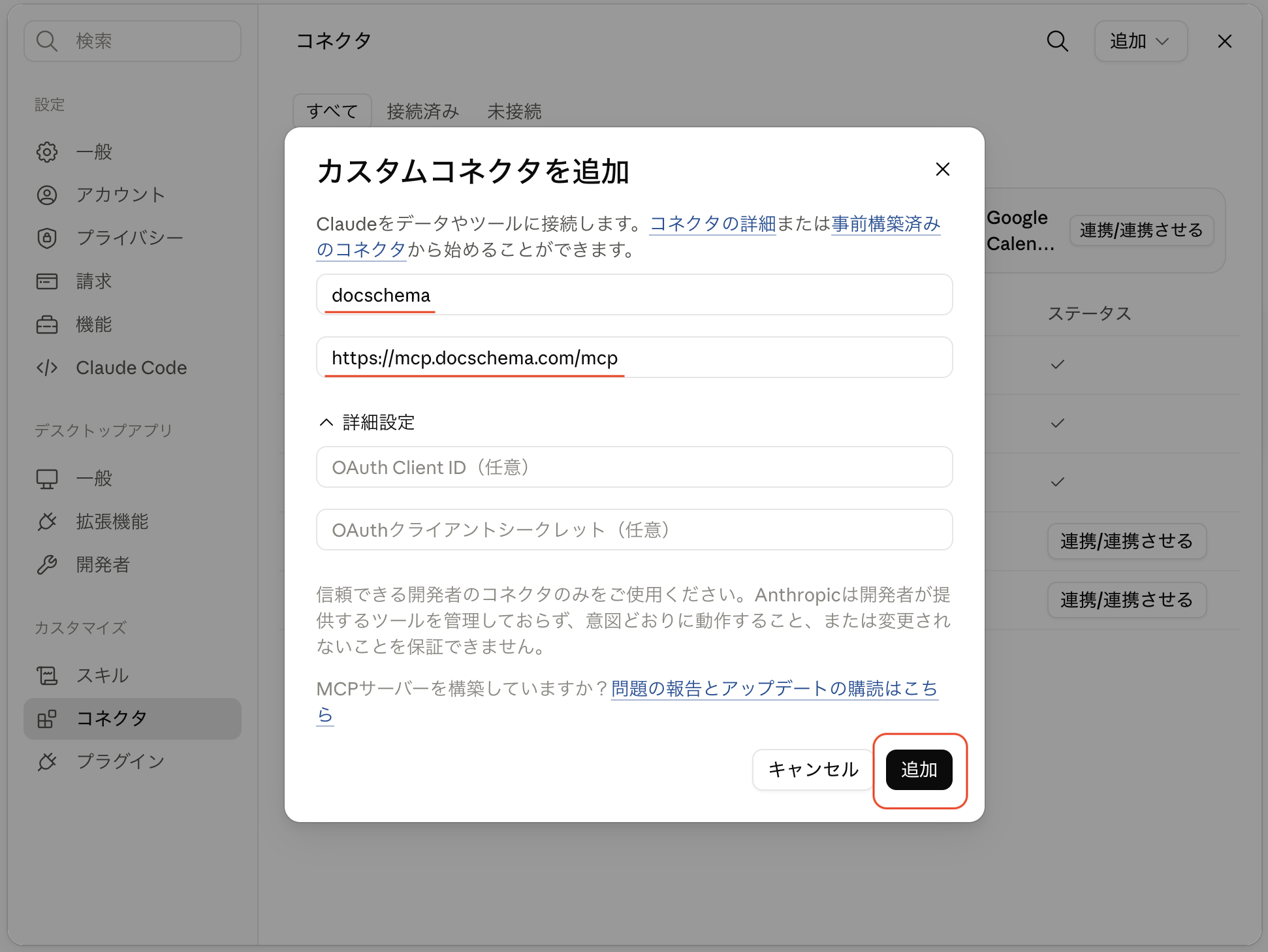Follow the コネクタの詳細 link
1268x952 pixels.
pos(713,223)
